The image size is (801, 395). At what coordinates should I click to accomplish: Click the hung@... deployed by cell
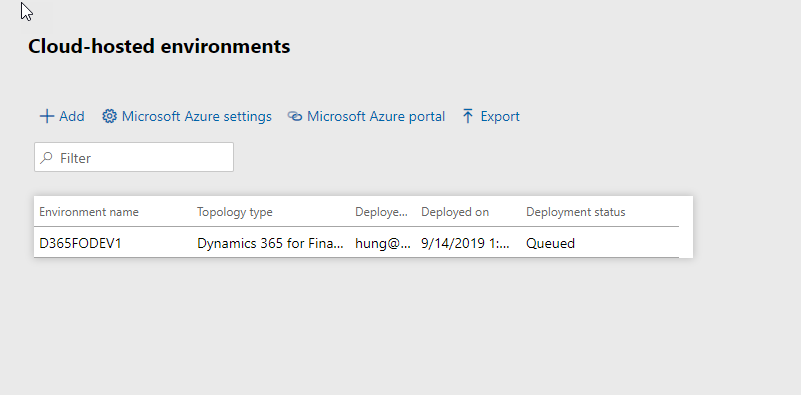point(383,243)
